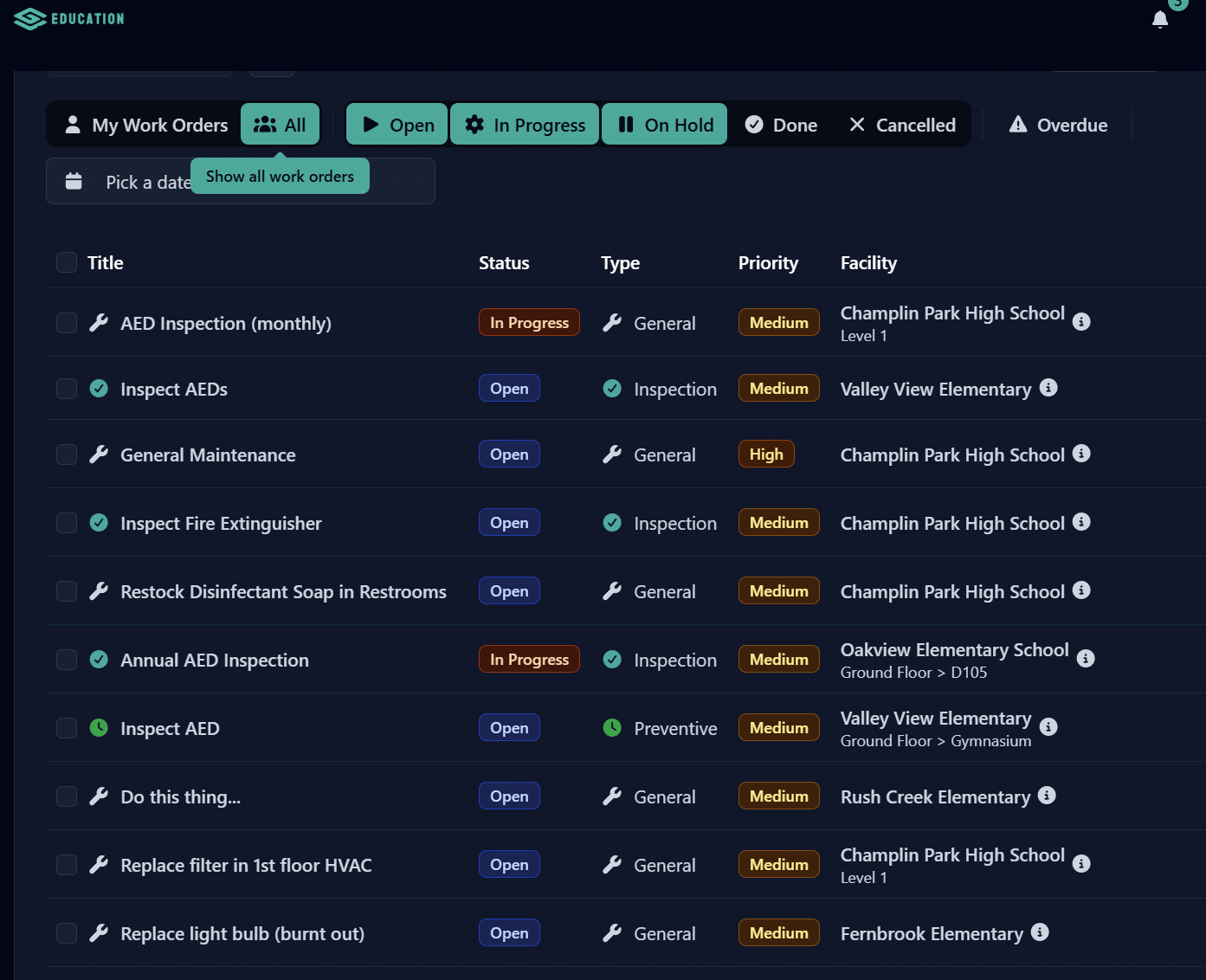The width and height of the screenshot is (1206, 980).
Task: Check the Annual AED Inspection row checkbox
Action: coord(67,660)
